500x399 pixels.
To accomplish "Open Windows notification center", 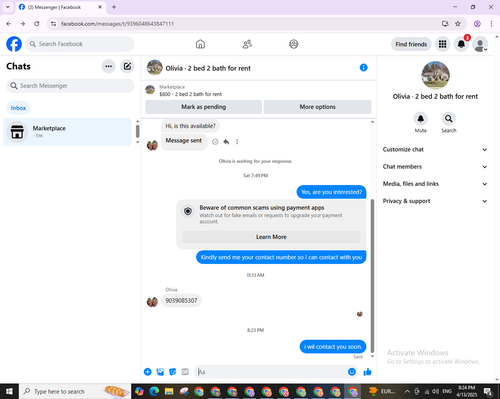I will [488, 391].
